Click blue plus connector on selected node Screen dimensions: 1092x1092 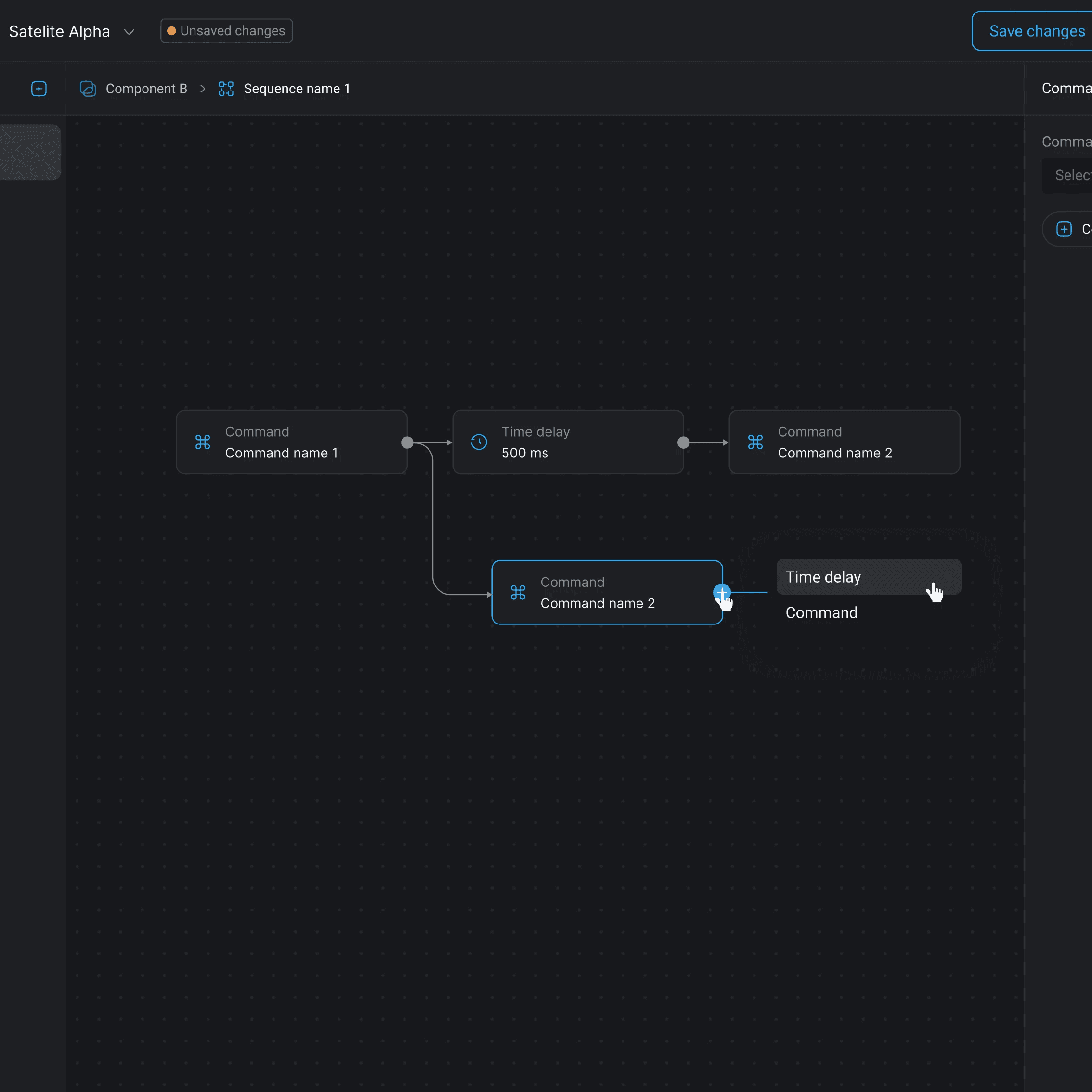click(x=721, y=592)
